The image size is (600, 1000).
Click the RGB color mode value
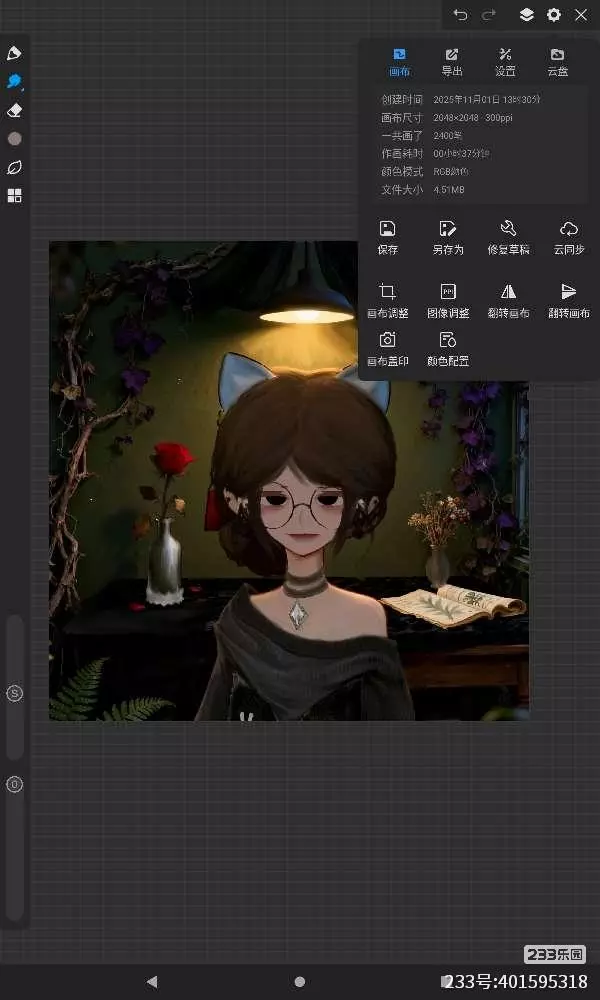click(451, 172)
